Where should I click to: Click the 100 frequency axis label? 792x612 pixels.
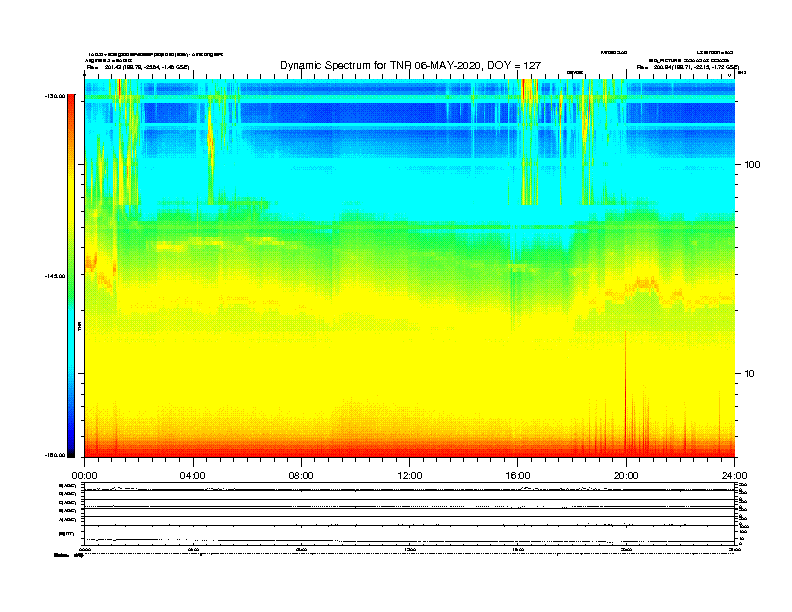click(752, 165)
